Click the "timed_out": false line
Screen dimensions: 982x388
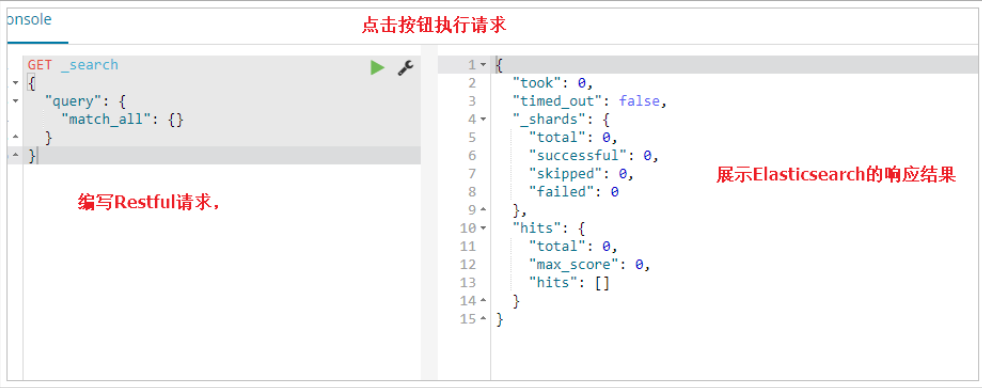590,101
